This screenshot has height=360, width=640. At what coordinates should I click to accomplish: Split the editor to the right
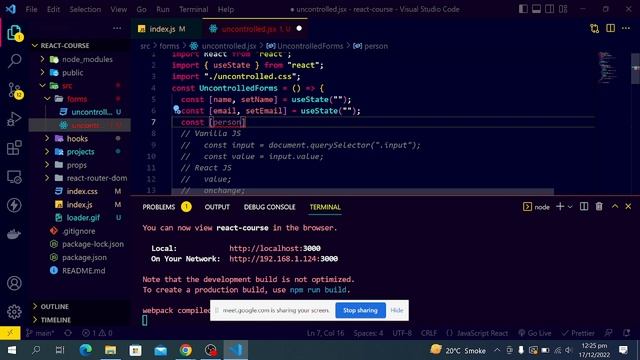(610, 28)
